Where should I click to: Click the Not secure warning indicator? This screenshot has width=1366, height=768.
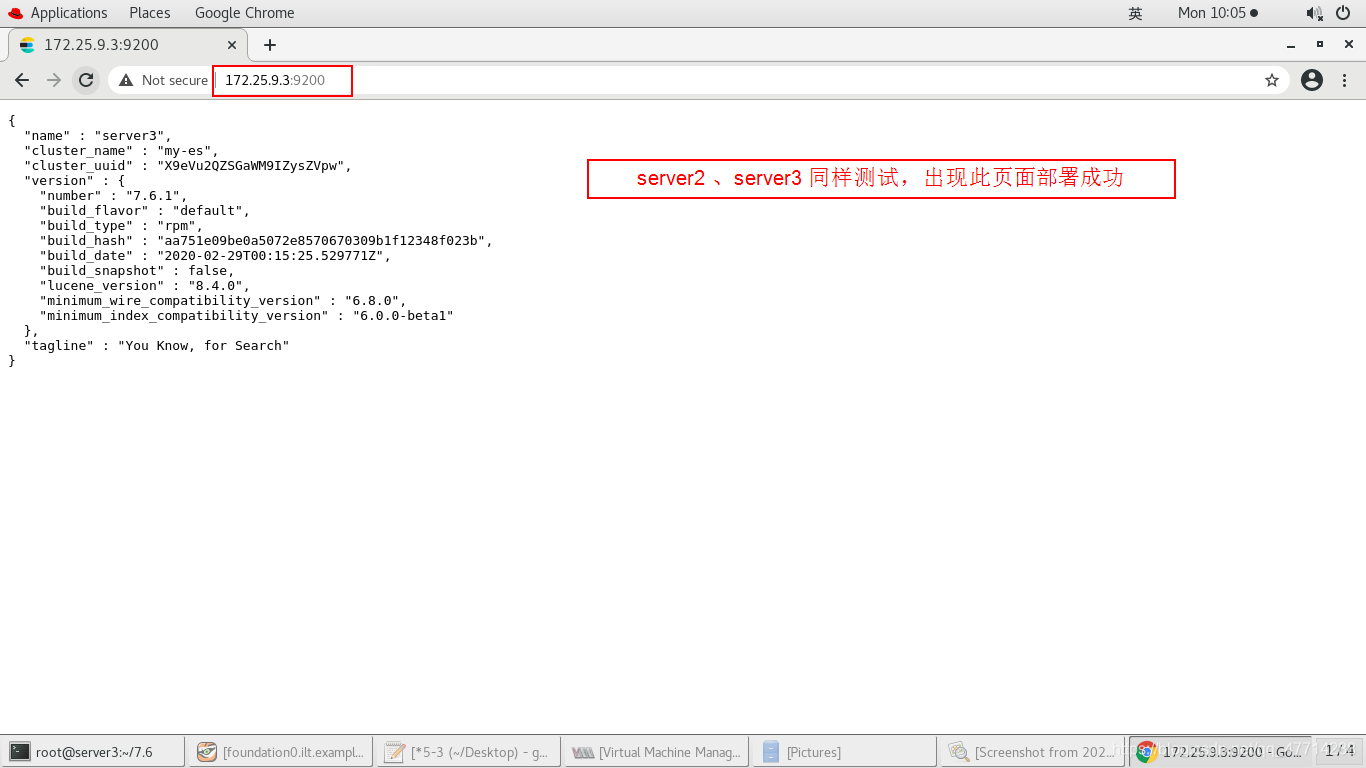point(164,80)
